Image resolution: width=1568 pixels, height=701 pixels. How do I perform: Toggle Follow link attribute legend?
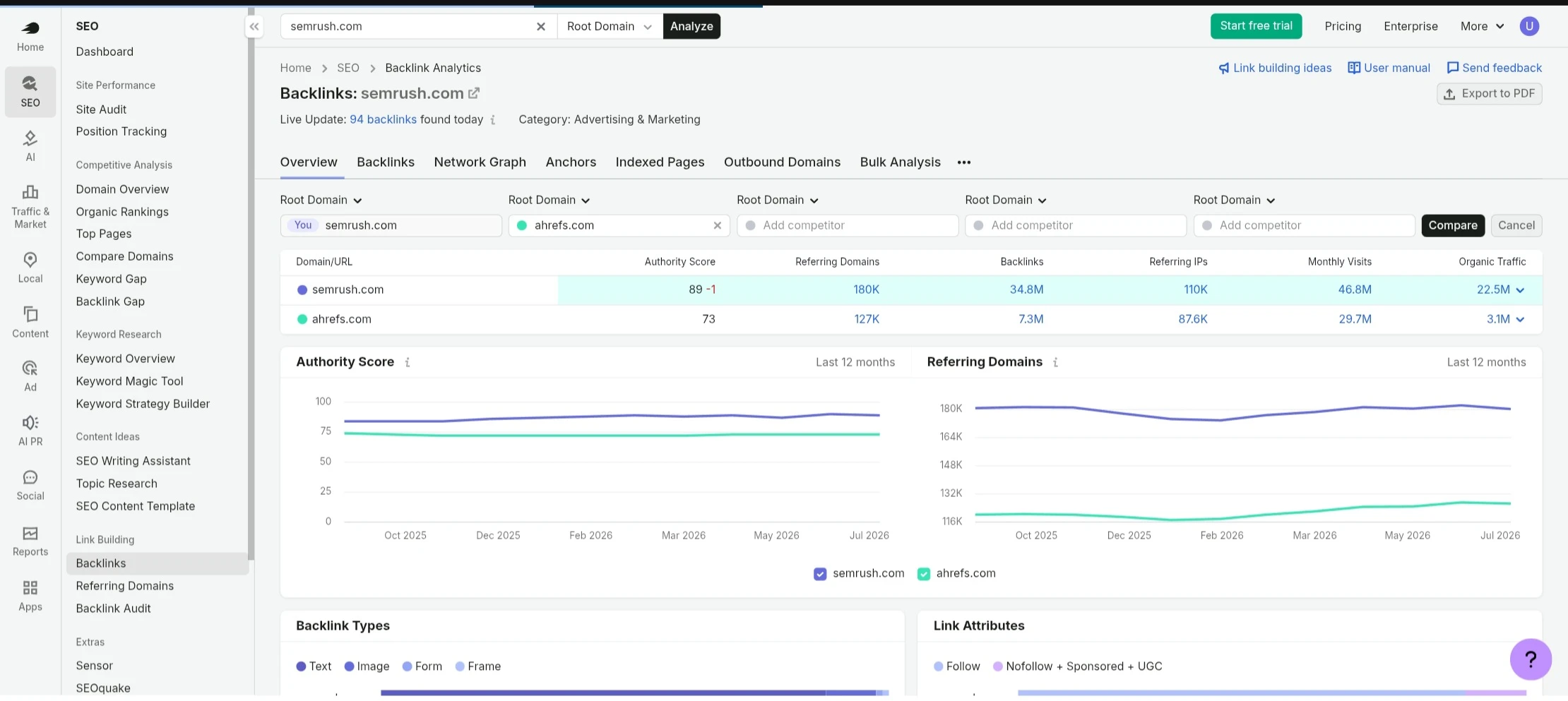click(956, 666)
